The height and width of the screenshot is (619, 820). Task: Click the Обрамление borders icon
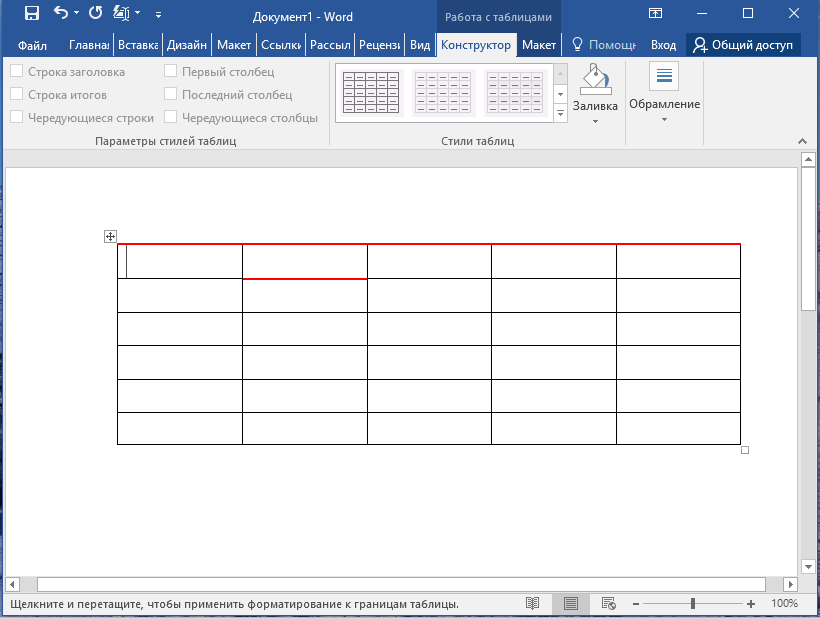[664, 77]
